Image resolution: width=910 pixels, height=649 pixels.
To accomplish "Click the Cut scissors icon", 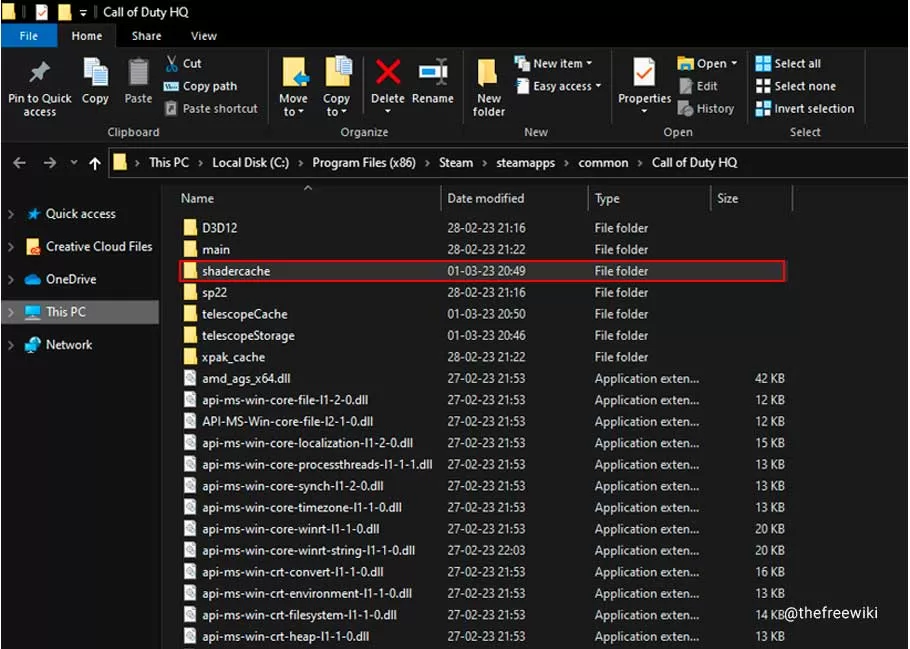I will click(x=171, y=63).
